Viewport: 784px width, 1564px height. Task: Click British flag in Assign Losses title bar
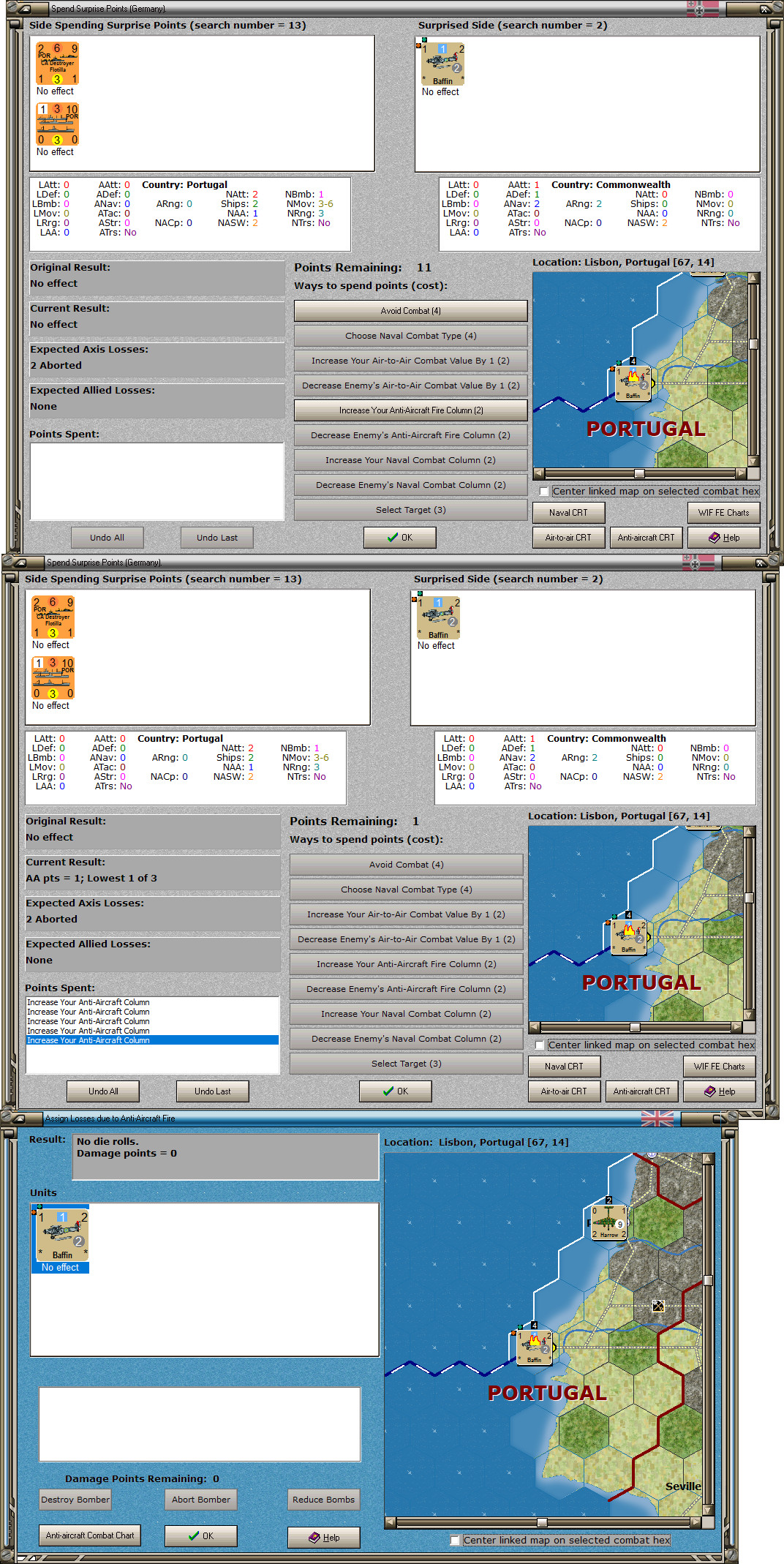point(657,1118)
